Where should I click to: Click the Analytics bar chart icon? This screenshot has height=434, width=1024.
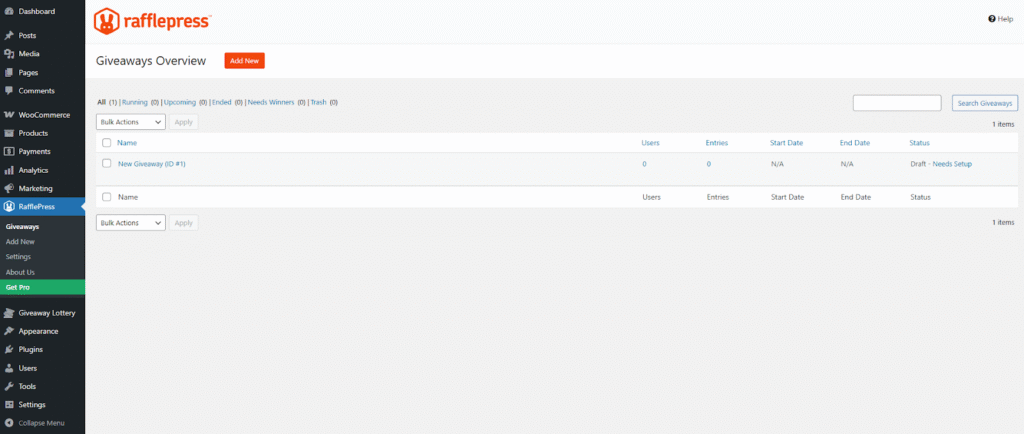[x=9, y=170]
